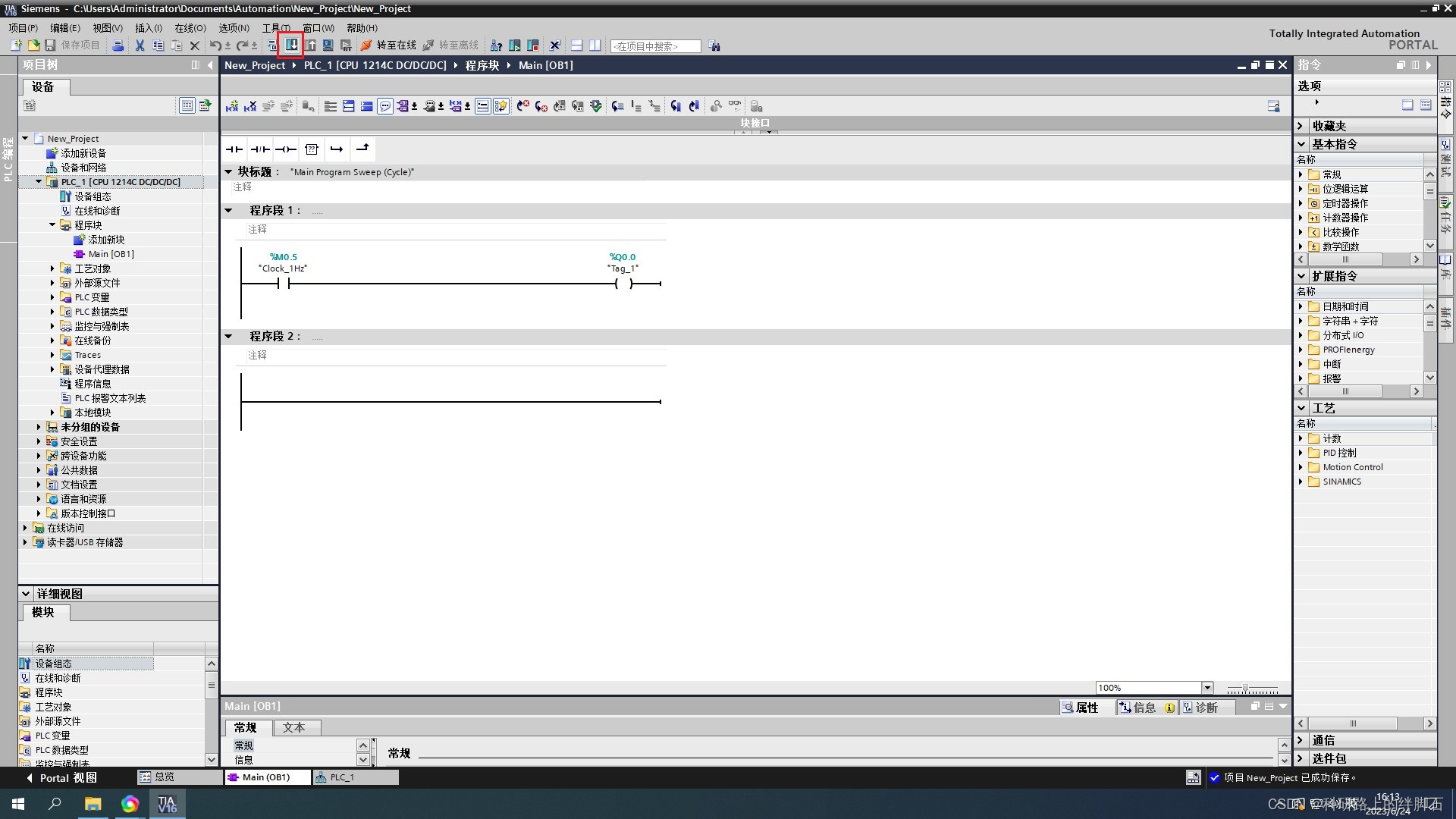1456x819 pixels.
Task: Start CPU using the green run icon
Action: 515,45
